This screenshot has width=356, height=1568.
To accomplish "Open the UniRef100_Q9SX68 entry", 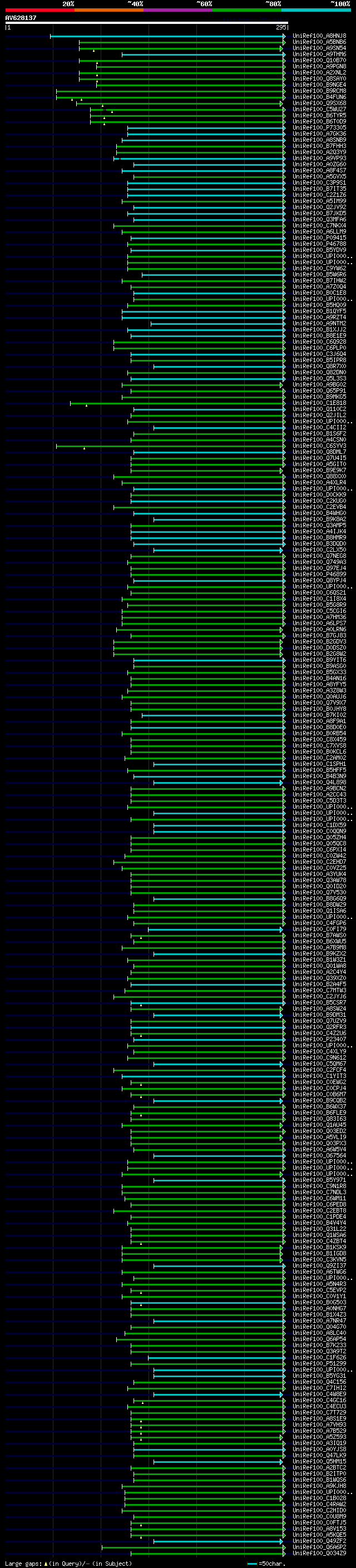I will pos(319,103).
